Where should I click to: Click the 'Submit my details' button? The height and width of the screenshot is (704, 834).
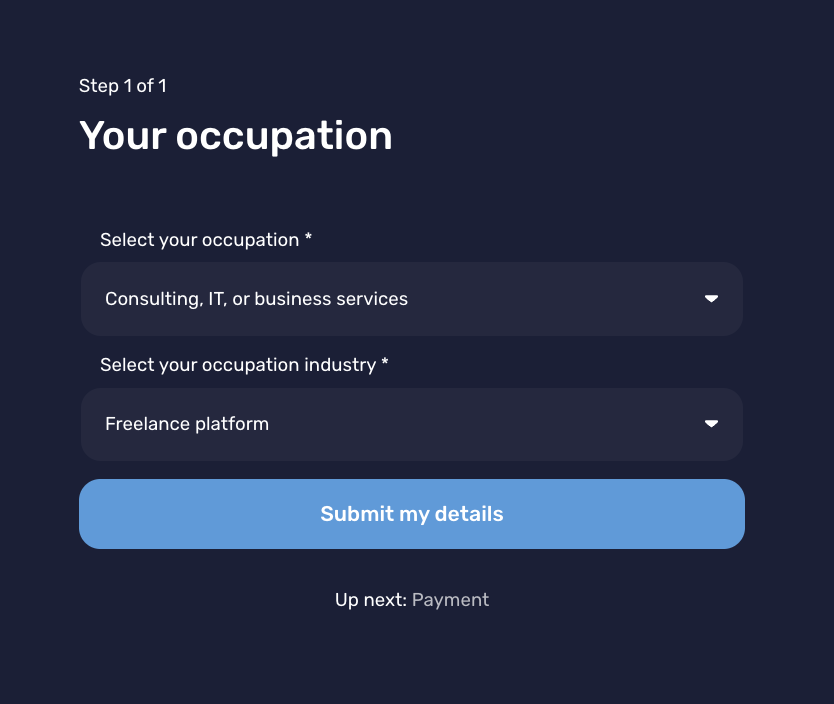click(412, 514)
